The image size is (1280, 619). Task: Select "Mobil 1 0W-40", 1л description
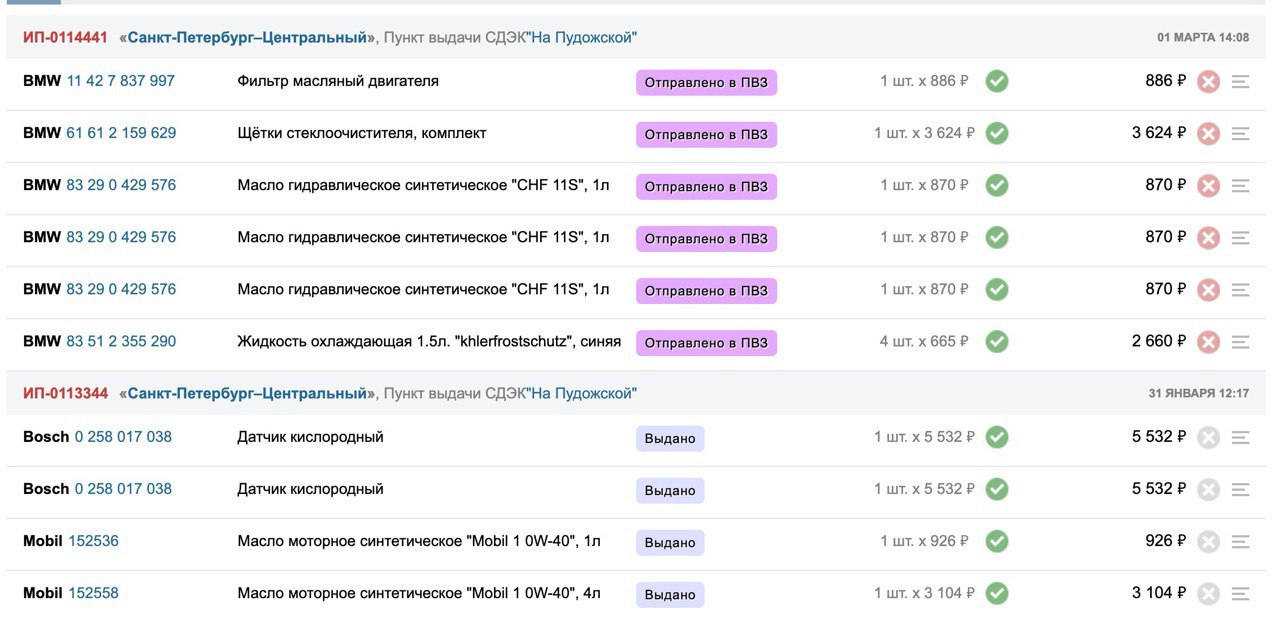(419, 541)
